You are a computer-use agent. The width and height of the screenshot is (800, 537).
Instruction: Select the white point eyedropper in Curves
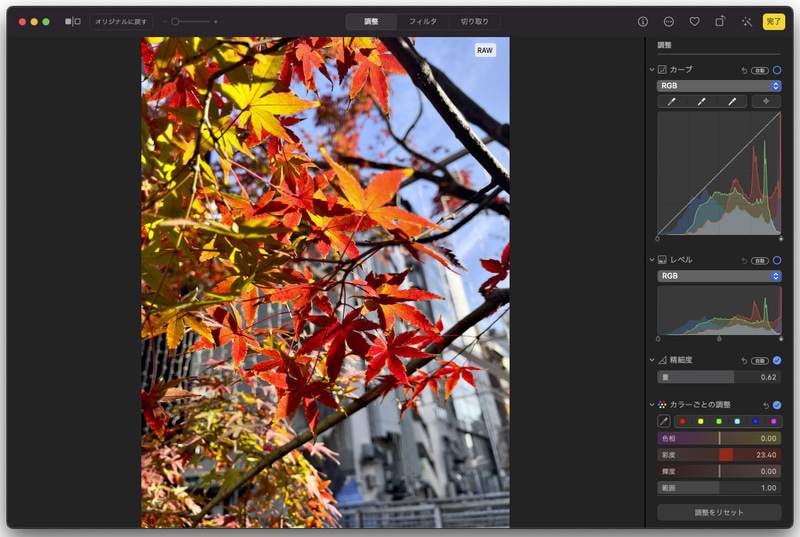(732, 101)
